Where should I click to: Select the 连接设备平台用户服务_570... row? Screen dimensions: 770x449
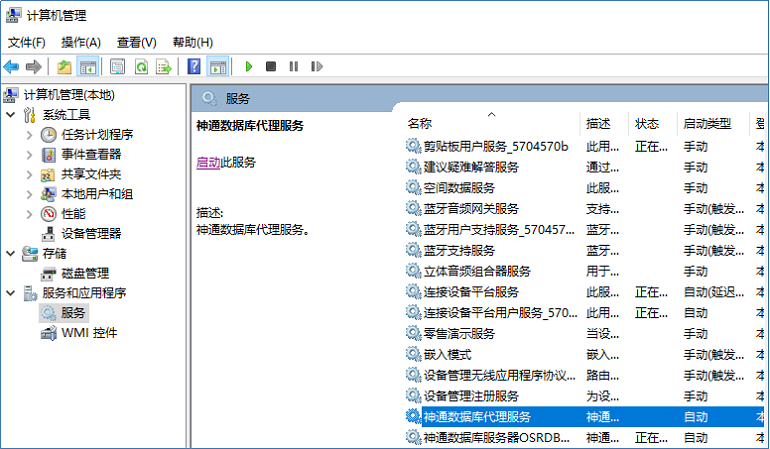pos(584,313)
